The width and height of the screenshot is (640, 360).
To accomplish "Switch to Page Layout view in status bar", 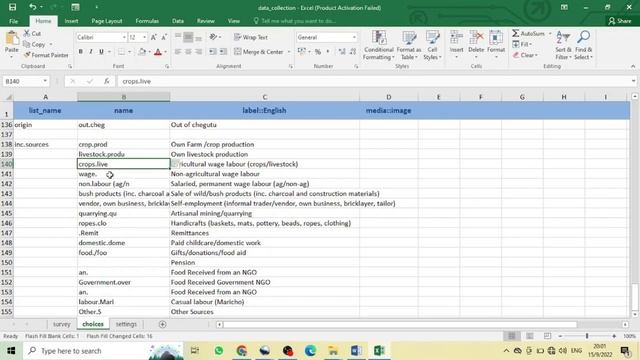I will 529,336.
